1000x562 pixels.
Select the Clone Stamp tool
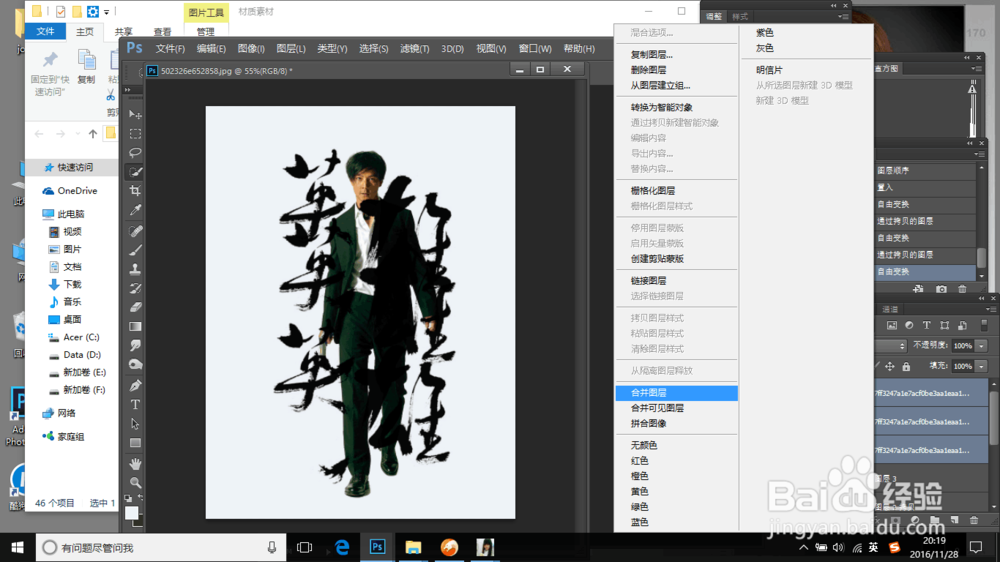coord(135,269)
